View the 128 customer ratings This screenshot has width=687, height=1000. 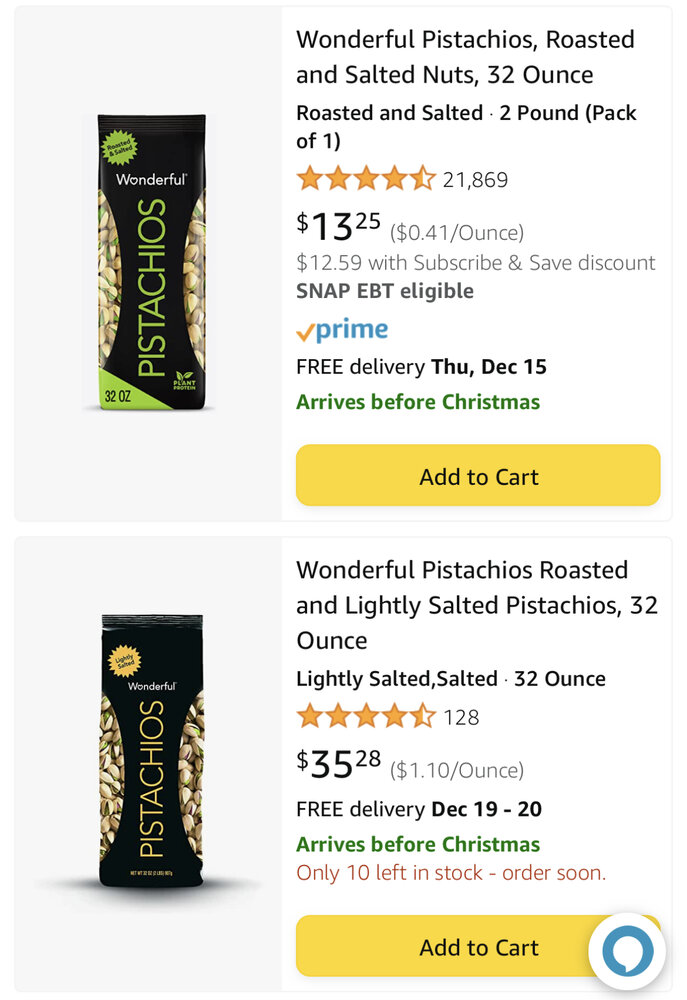click(x=461, y=718)
